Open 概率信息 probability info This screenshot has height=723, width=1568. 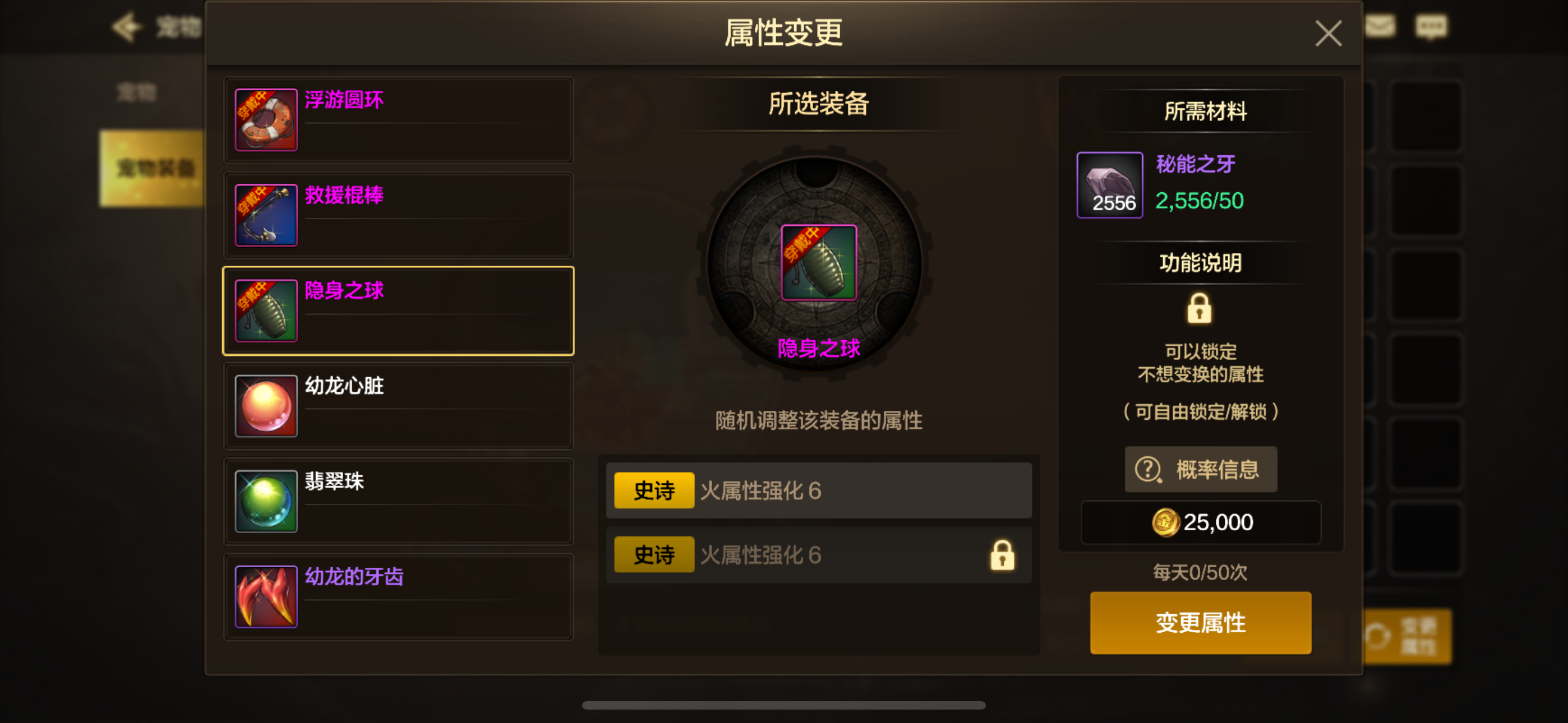point(1200,469)
